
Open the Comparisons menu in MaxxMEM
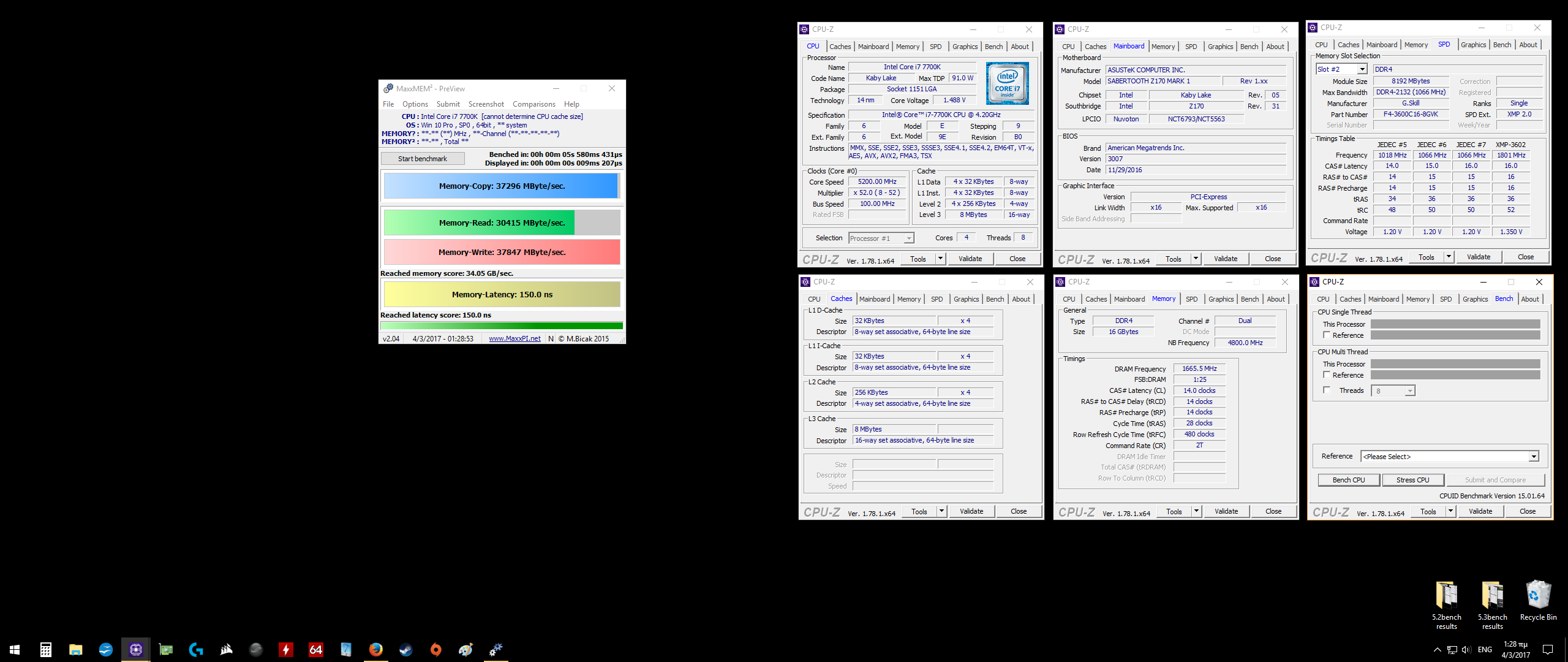(534, 104)
